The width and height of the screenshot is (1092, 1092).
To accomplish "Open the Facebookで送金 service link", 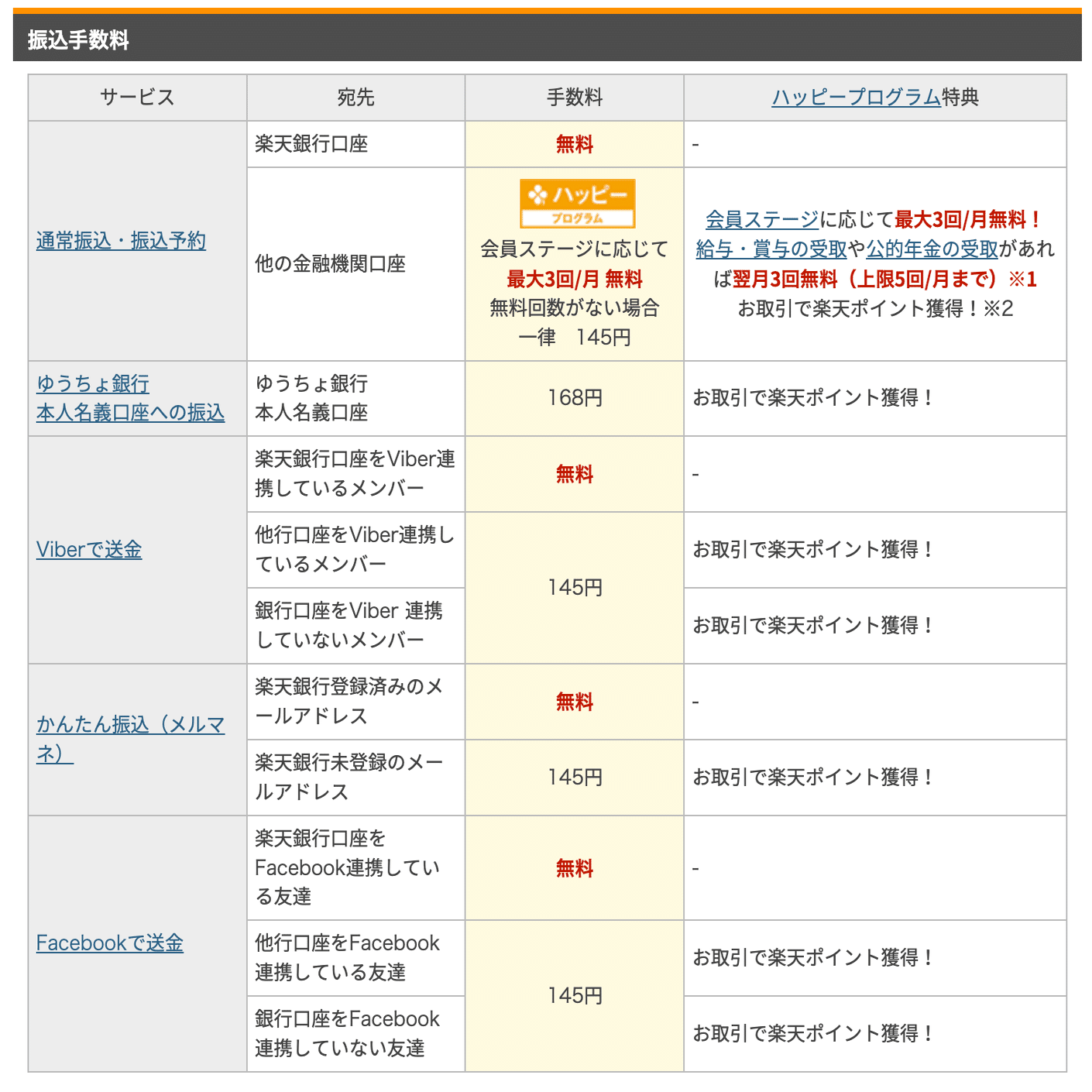I will [109, 943].
